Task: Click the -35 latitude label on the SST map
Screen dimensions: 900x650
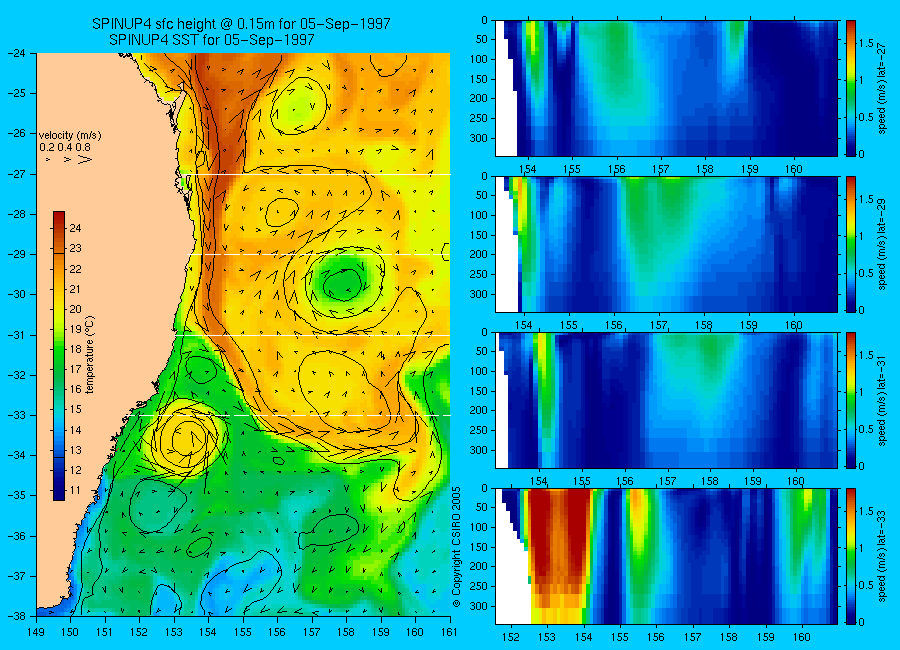Action: tap(17, 495)
